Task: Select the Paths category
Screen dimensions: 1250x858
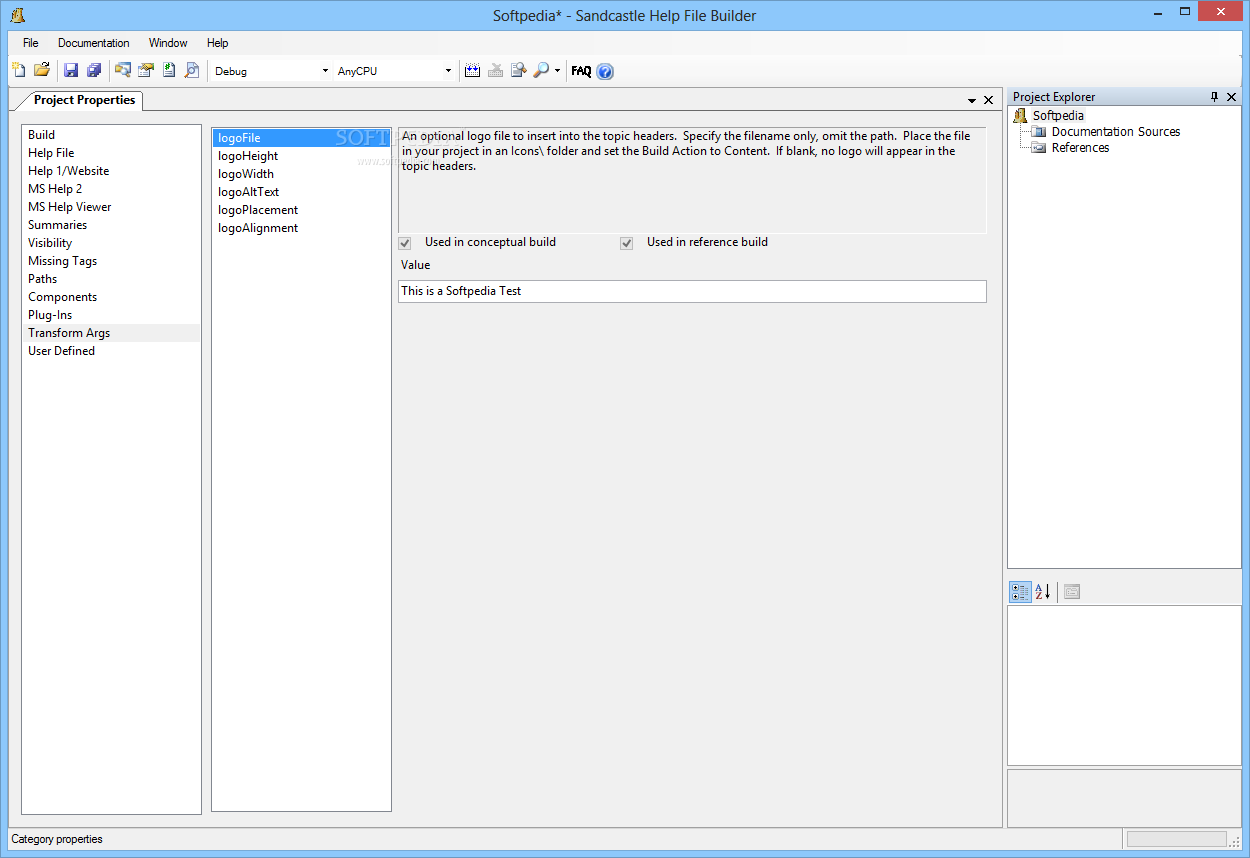Action: [111, 279]
